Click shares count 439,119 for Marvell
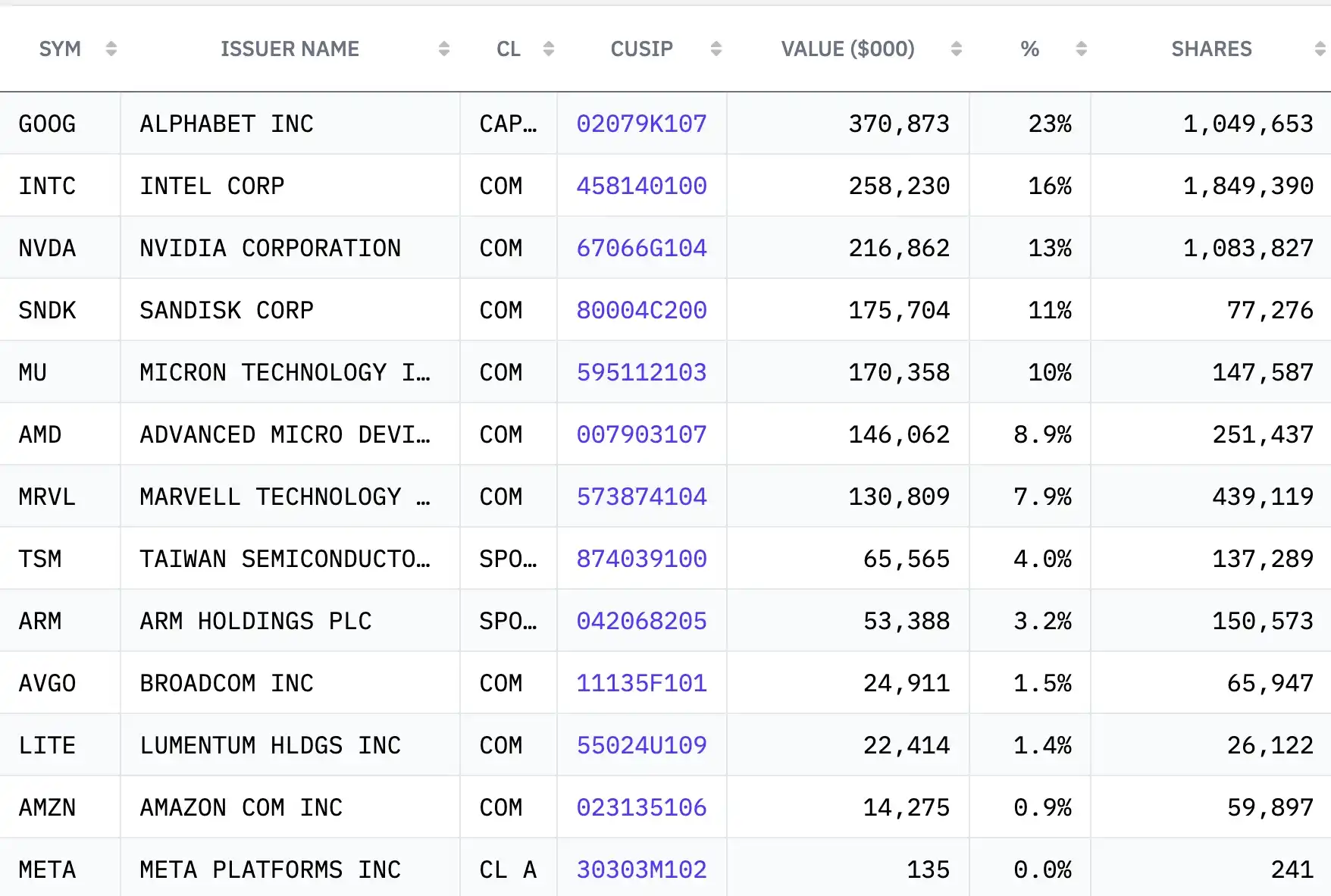1331x896 pixels. point(1263,497)
